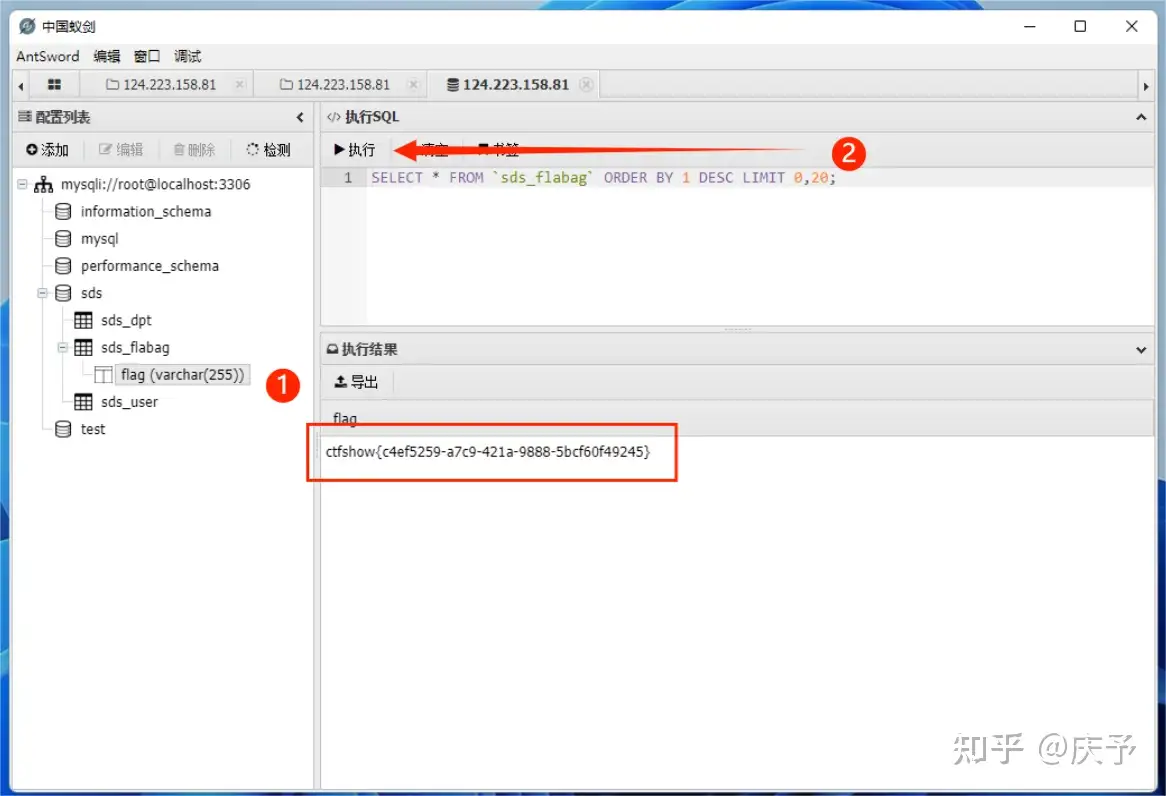The width and height of the screenshot is (1166, 796).
Task: Click the sds_dpt table grid icon
Action: [x=83, y=321]
